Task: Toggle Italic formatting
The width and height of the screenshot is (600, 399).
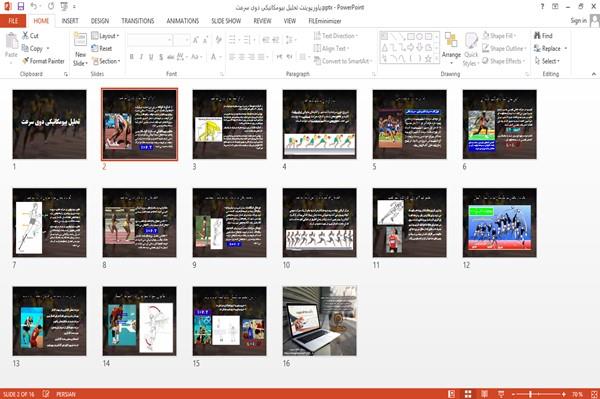Action: click(x=141, y=57)
